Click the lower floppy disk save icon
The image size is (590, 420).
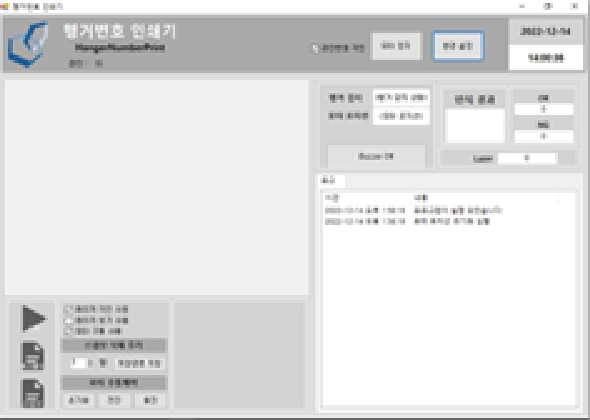pos(33,393)
